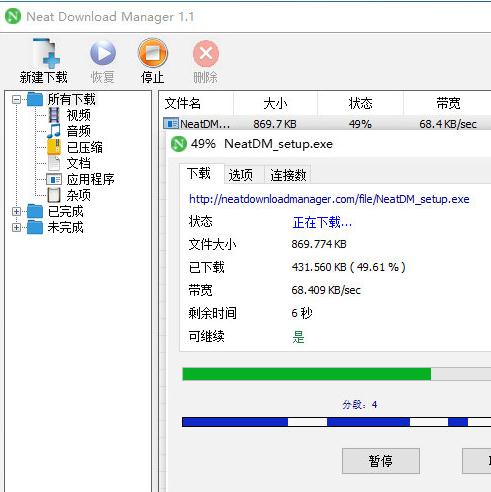Viewport: 491px width, 492px height.
Task: Click the 分段: 4 segments label
Action: point(359,405)
